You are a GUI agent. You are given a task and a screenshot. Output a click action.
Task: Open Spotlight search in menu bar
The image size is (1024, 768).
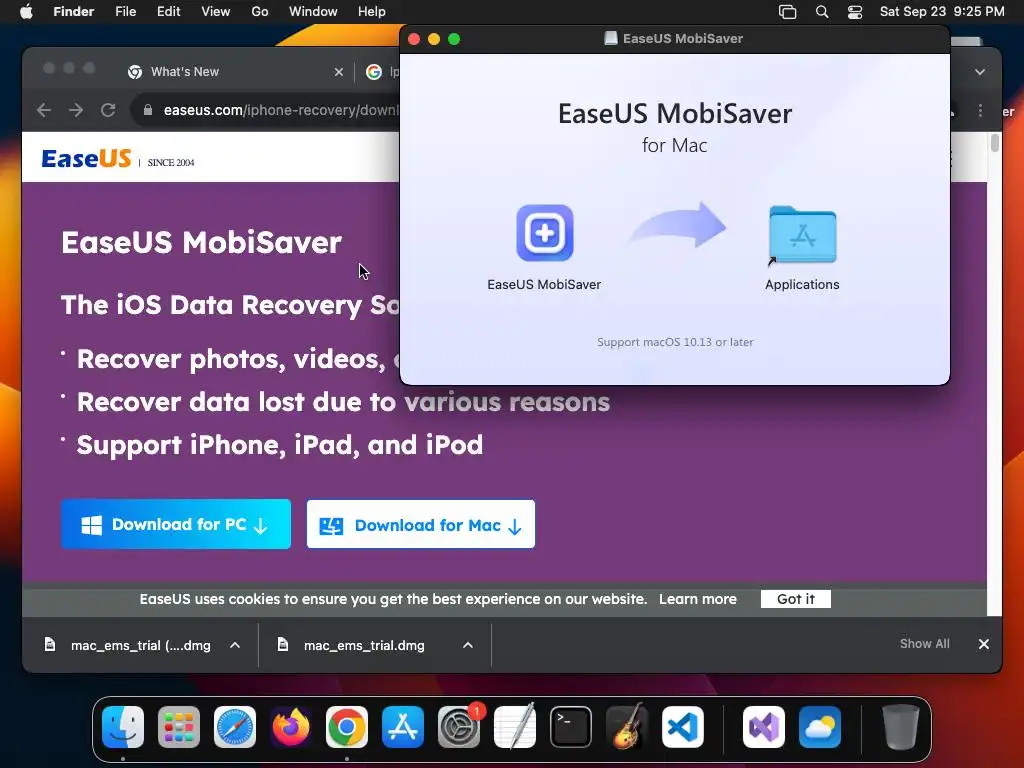pyautogui.click(x=822, y=12)
